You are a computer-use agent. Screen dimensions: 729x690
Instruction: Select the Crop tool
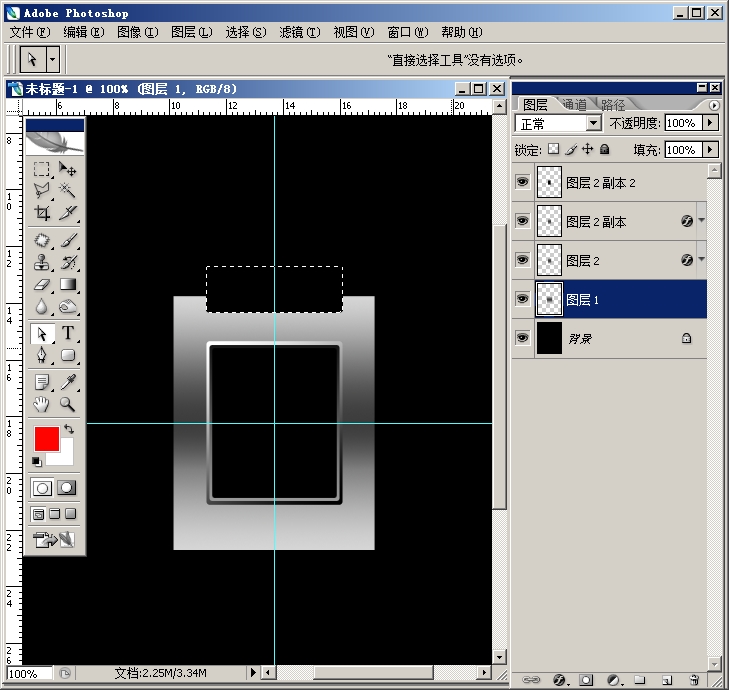click(41, 213)
